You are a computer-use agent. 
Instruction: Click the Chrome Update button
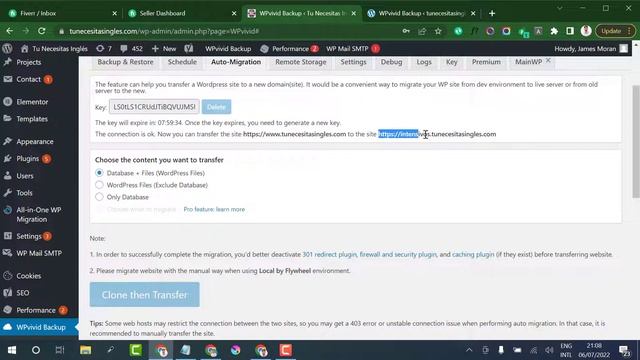615,31
